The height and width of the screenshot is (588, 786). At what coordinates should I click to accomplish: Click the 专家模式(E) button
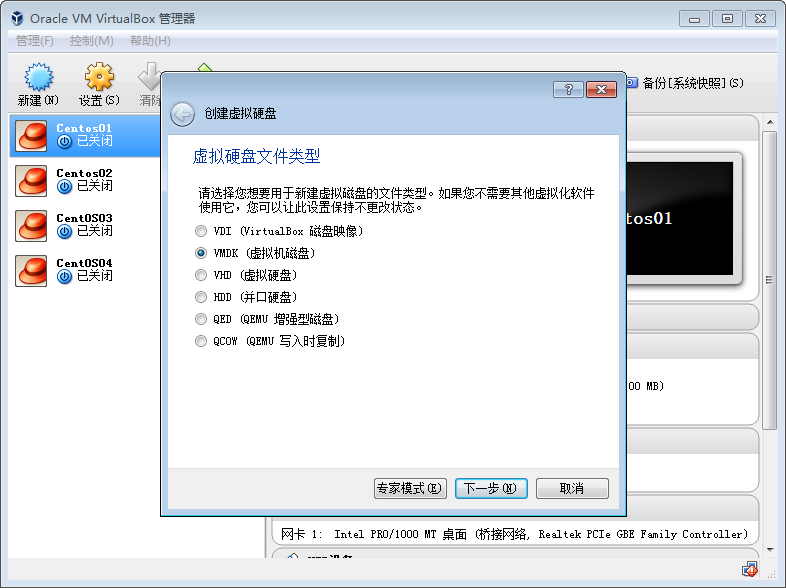[410, 488]
